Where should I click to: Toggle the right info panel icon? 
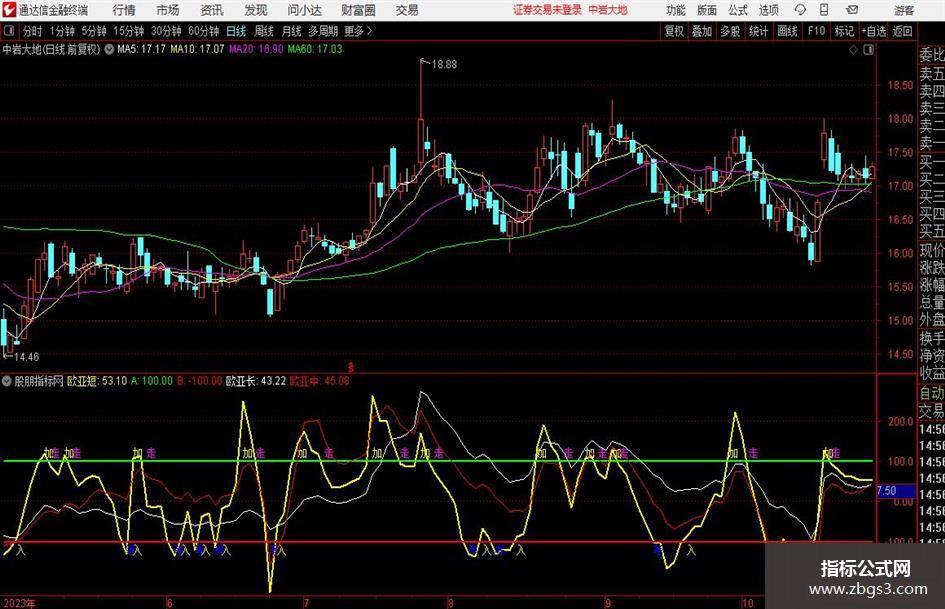click(868, 49)
